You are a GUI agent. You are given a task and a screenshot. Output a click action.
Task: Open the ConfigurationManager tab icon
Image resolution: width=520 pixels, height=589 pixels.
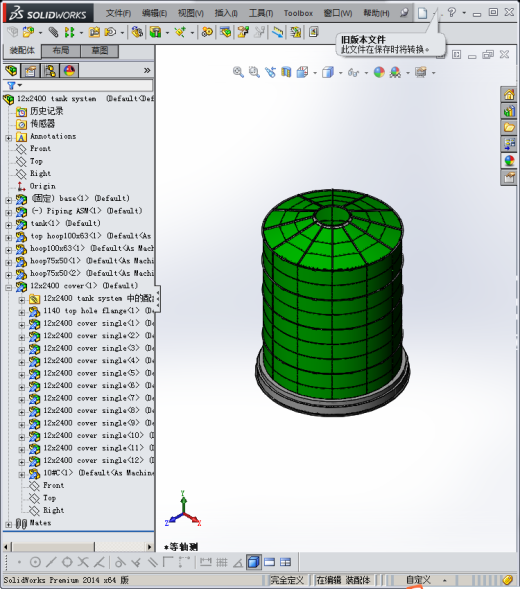point(50,71)
